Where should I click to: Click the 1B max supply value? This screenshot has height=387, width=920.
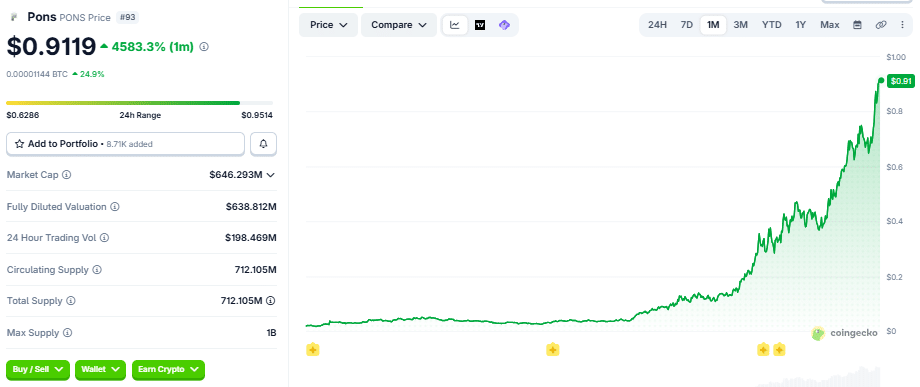[x=271, y=333]
